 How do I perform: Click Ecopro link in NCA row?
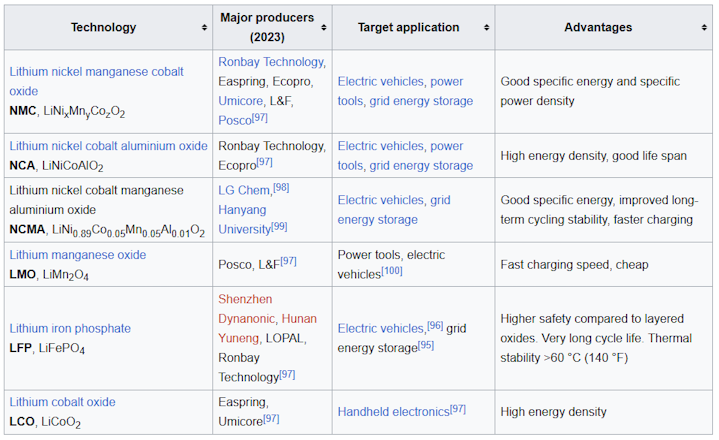236,165
